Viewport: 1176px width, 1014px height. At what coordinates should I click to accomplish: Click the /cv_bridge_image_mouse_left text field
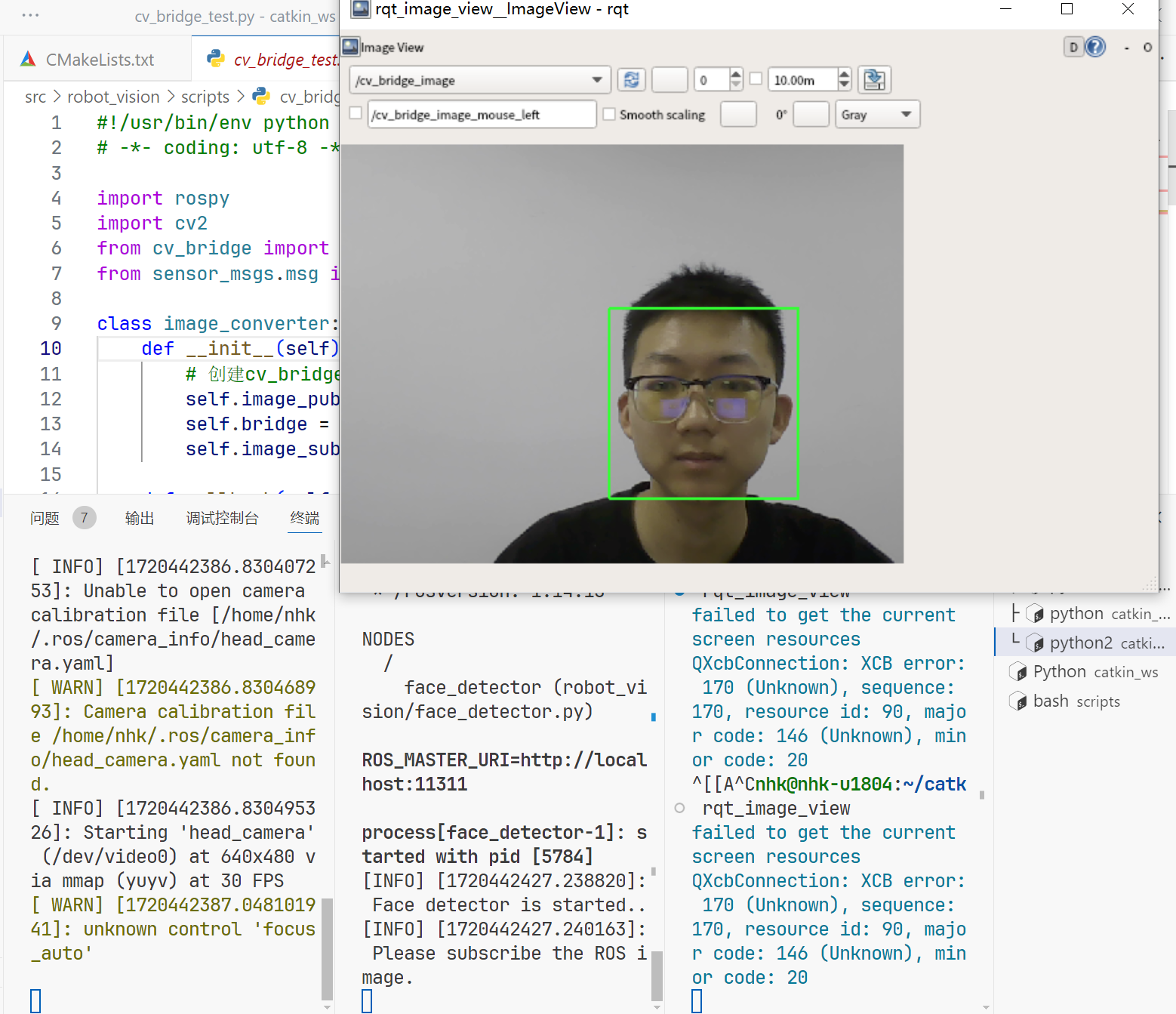pos(482,114)
